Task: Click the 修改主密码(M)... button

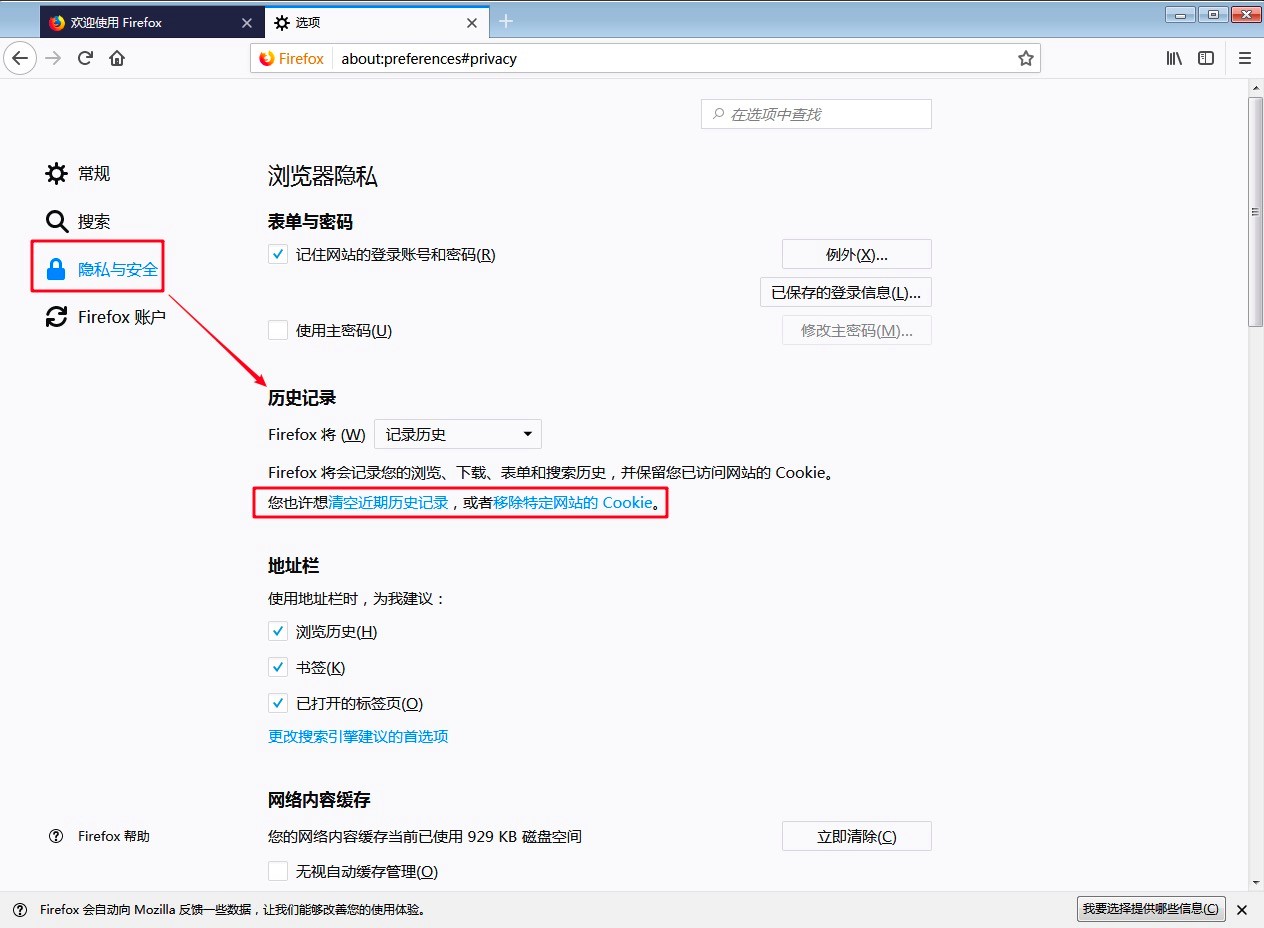Action: [857, 330]
